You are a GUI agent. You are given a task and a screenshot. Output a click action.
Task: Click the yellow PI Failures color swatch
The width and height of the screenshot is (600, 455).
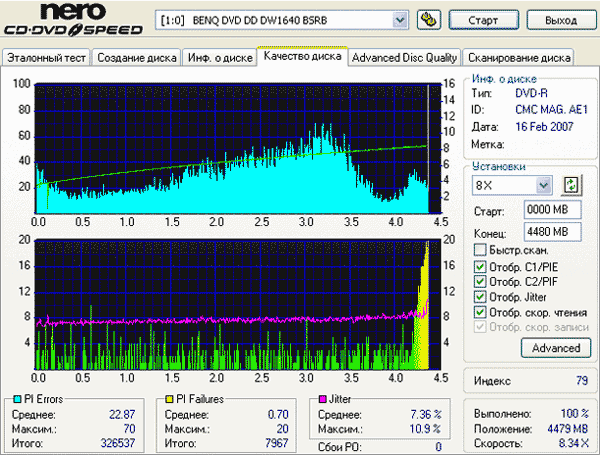click(169, 399)
